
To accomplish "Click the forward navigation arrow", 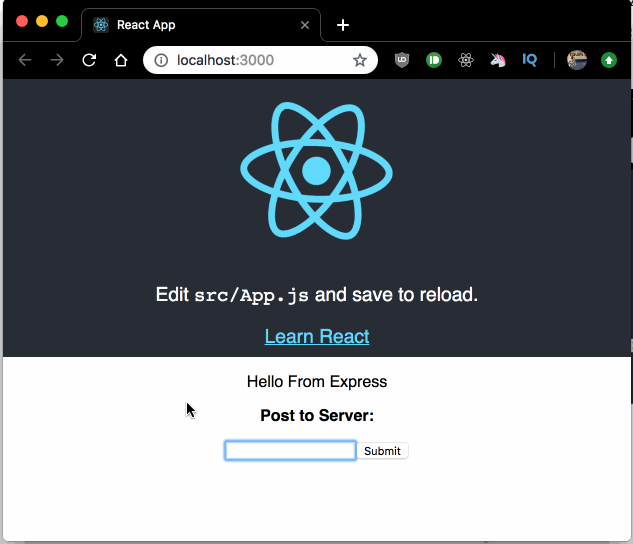I will (57, 60).
